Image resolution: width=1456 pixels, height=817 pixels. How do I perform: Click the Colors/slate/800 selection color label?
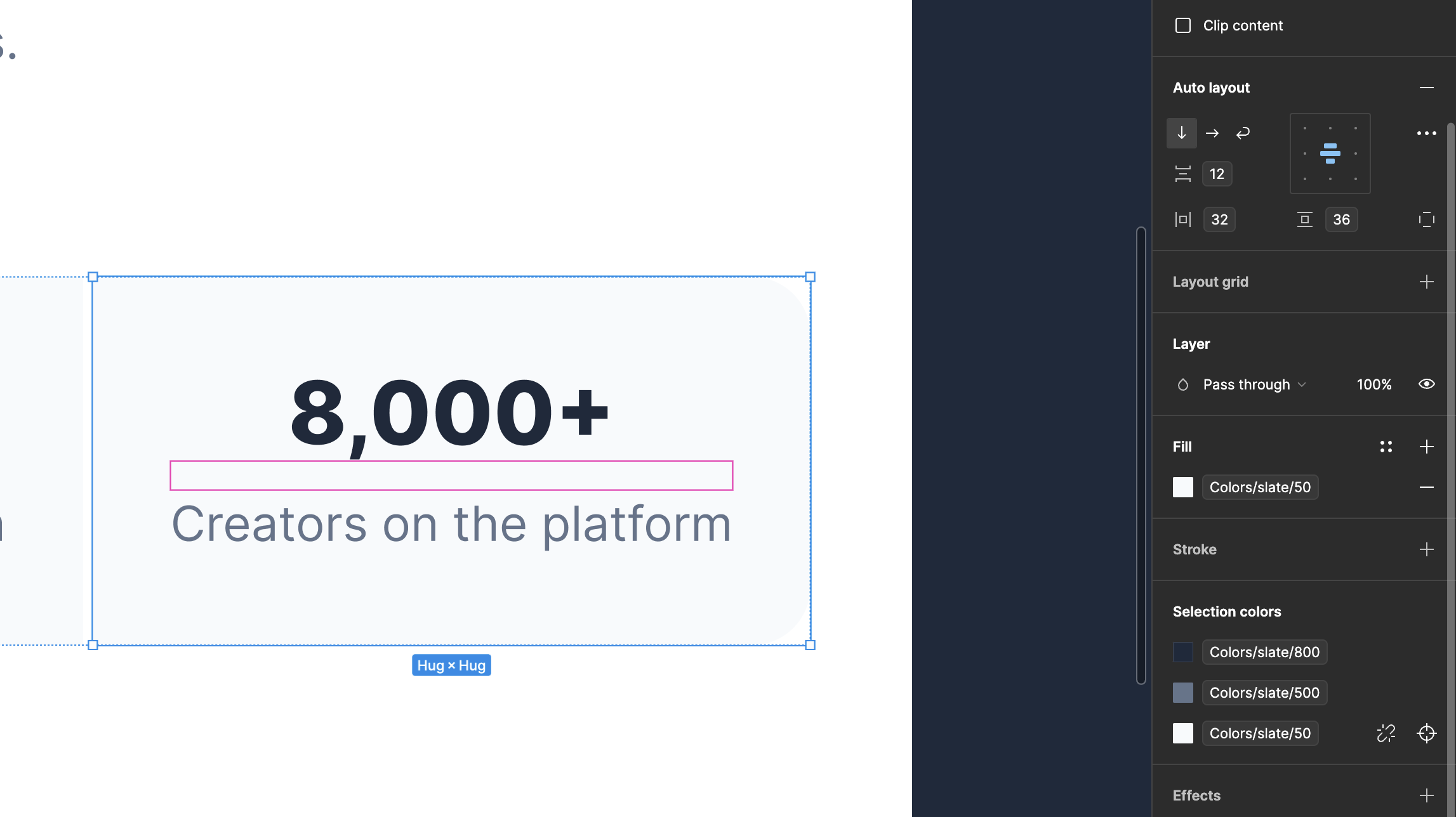coord(1264,652)
